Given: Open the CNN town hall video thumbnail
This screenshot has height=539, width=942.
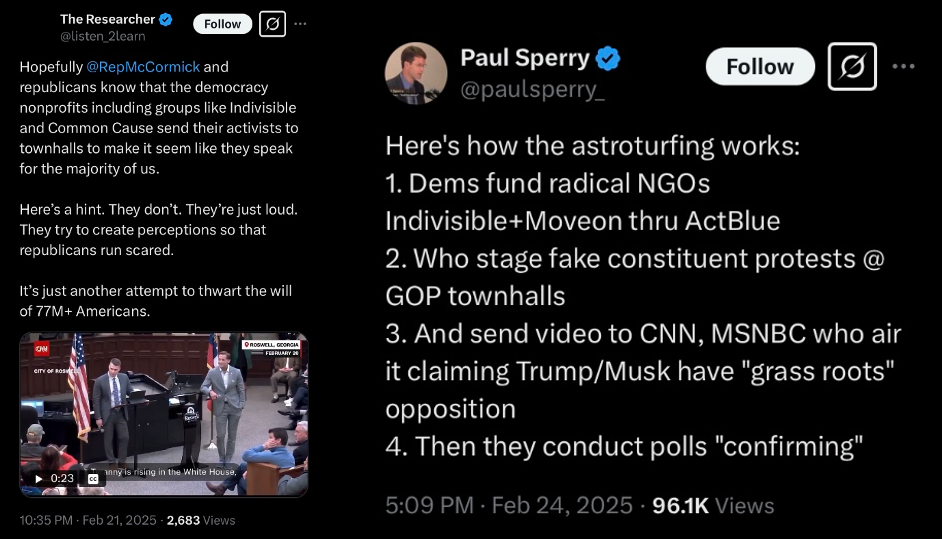Looking at the screenshot, I should click(164, 405).
